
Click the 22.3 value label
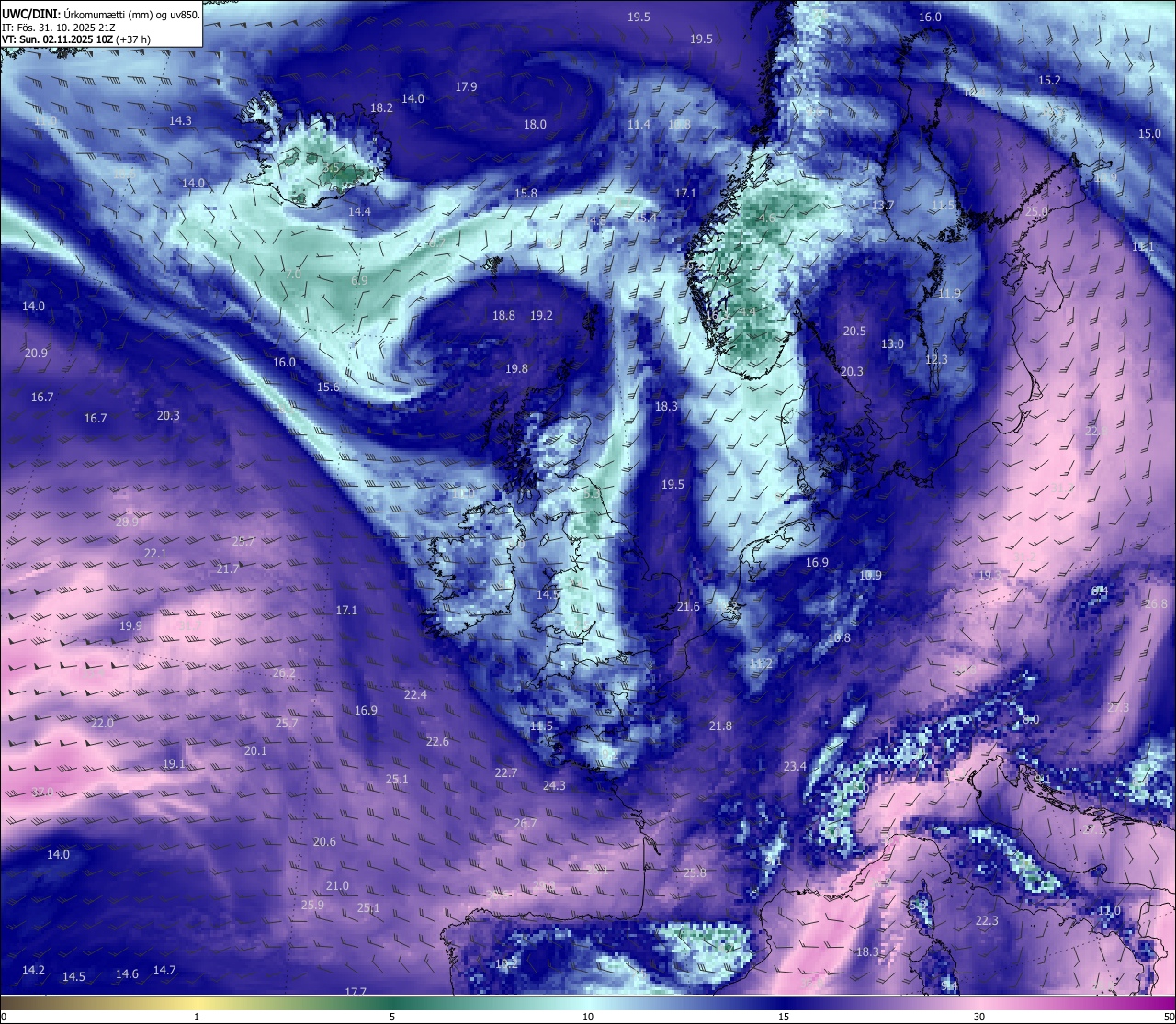pos(987,921)
